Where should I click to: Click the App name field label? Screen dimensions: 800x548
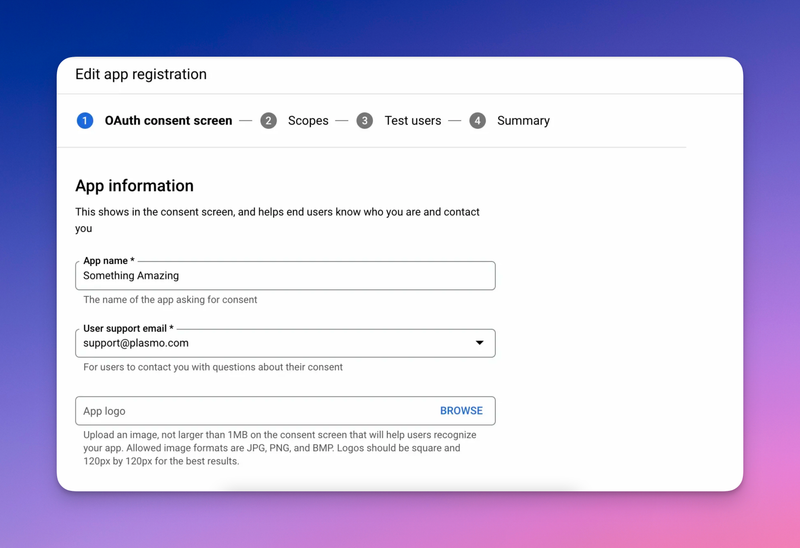(109, 261)
